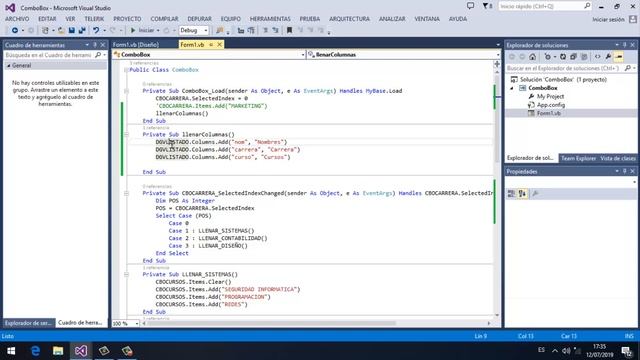Click the Navigate Backward toolbar icon

coord(15,30)
